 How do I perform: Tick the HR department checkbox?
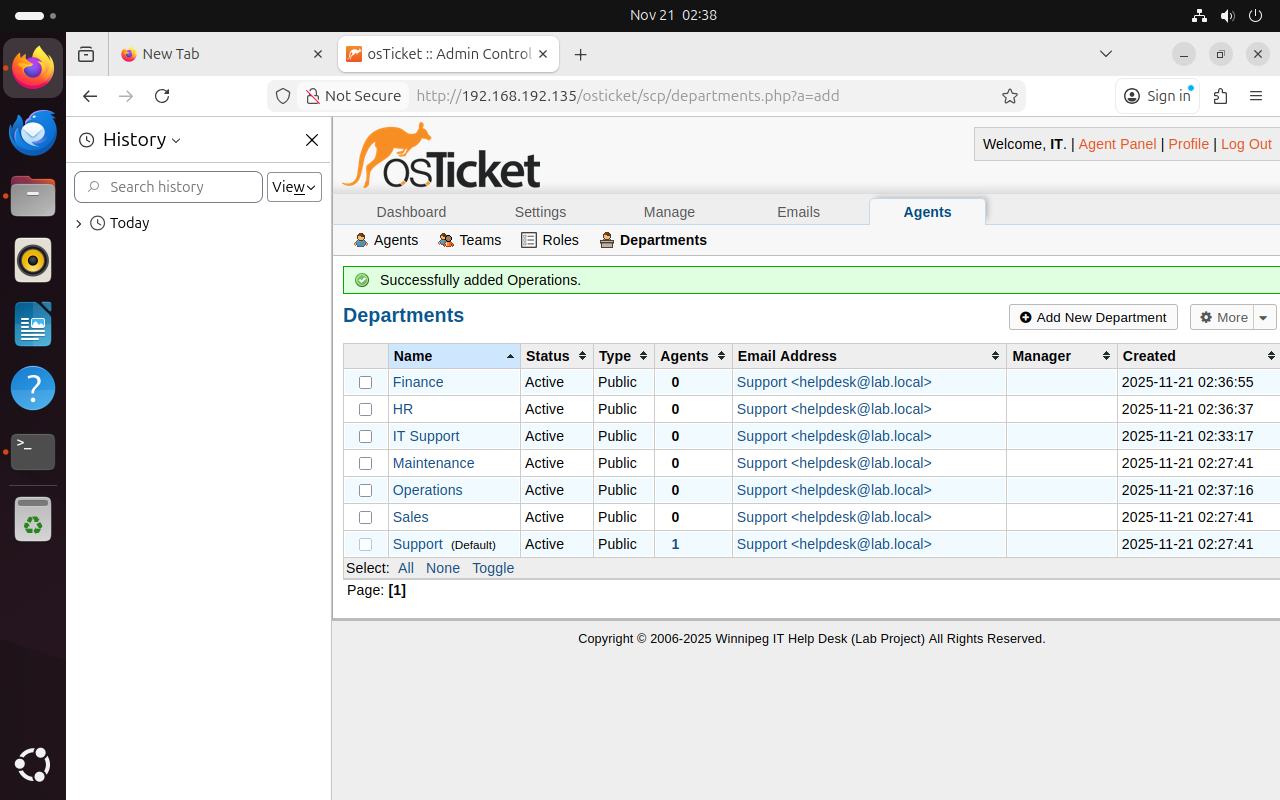tap(365, 409)
